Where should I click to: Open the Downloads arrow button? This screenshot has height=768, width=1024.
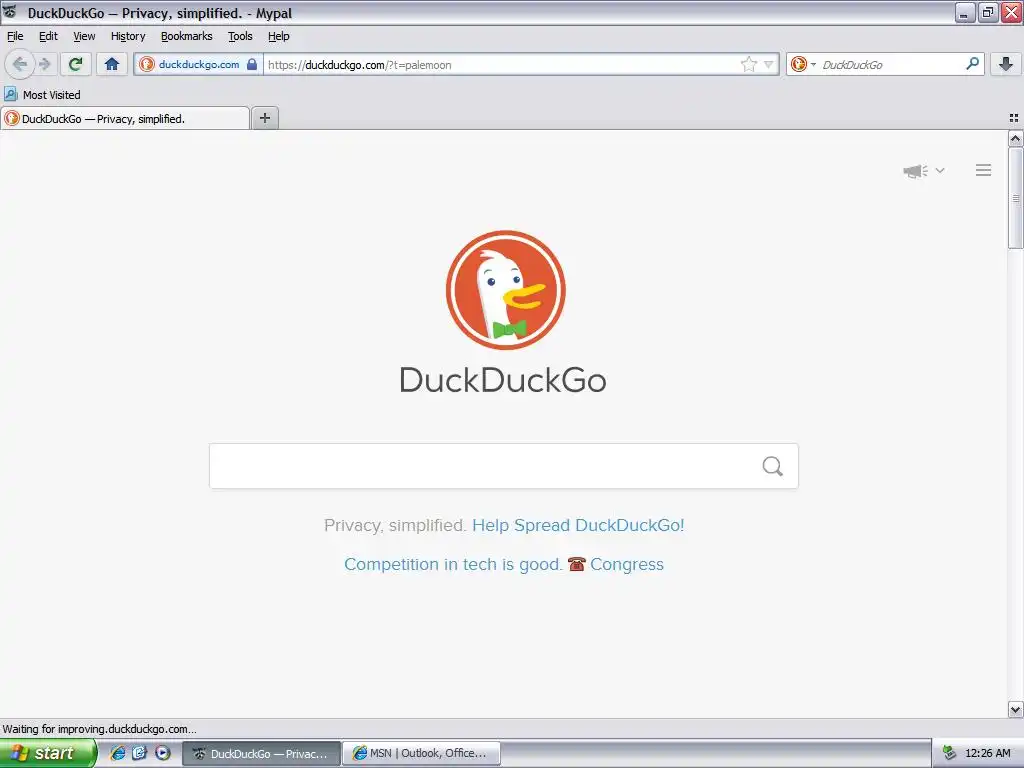point(1006,64)
